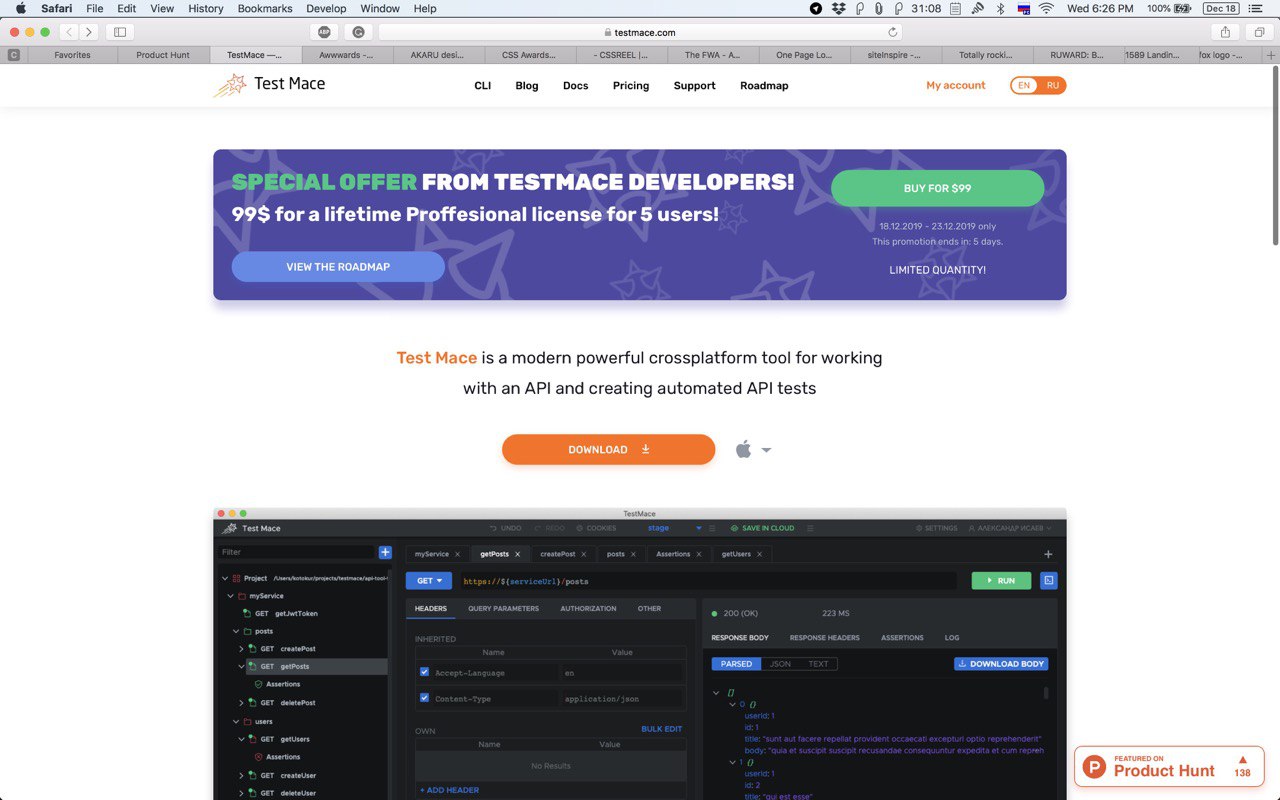The width and height of the screenshot is (1280, 800).
Task: Switch to the siteInspire browser tab
Action: click(895, 55)
